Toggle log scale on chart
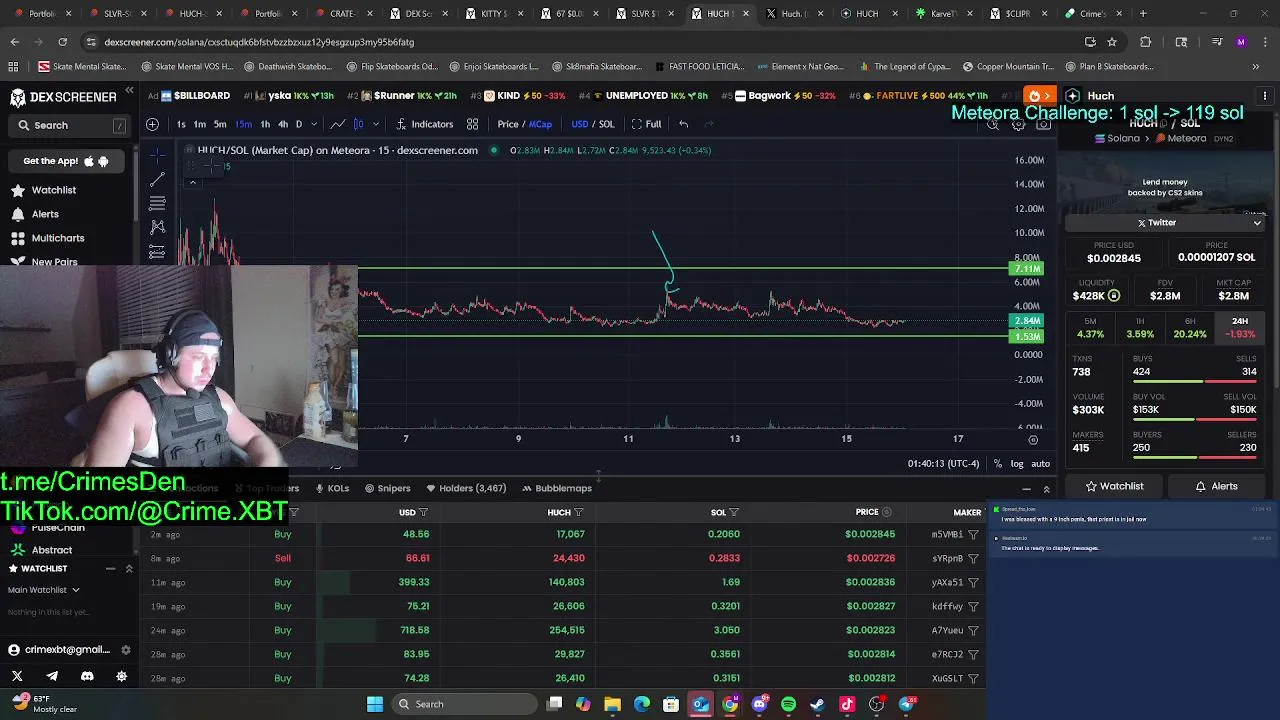This screenshot has height=720, width=1280. 1017,464
